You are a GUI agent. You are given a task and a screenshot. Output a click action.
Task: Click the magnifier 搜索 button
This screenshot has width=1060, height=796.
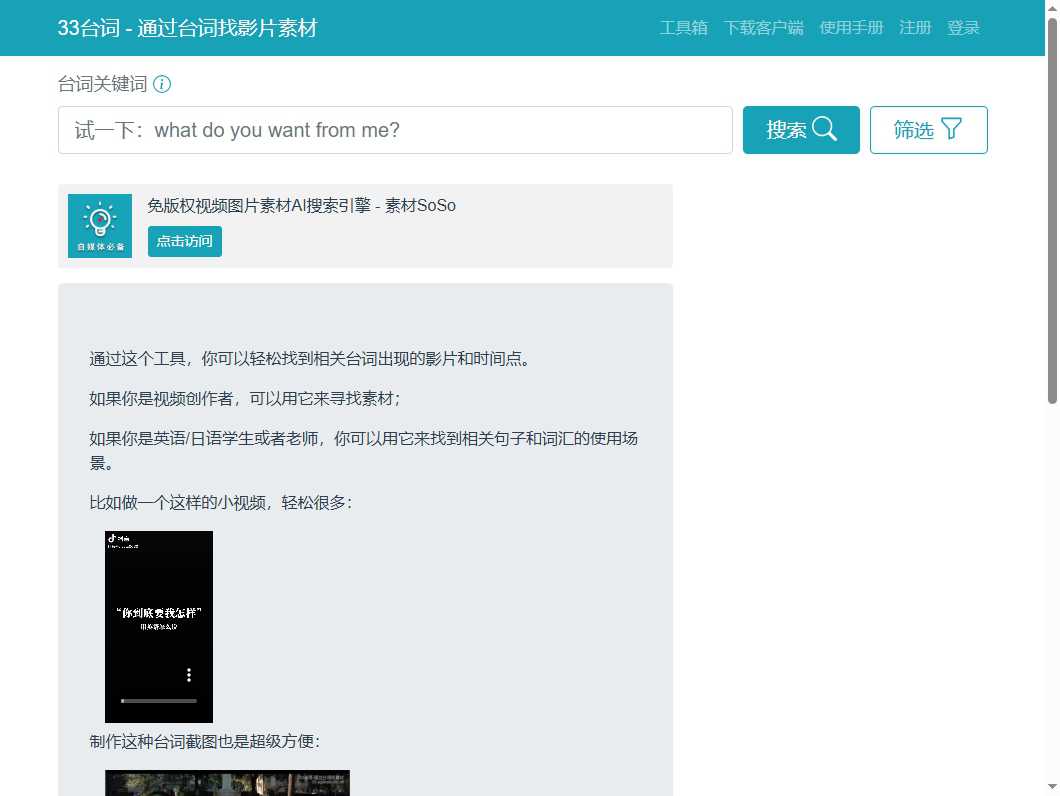800,130
